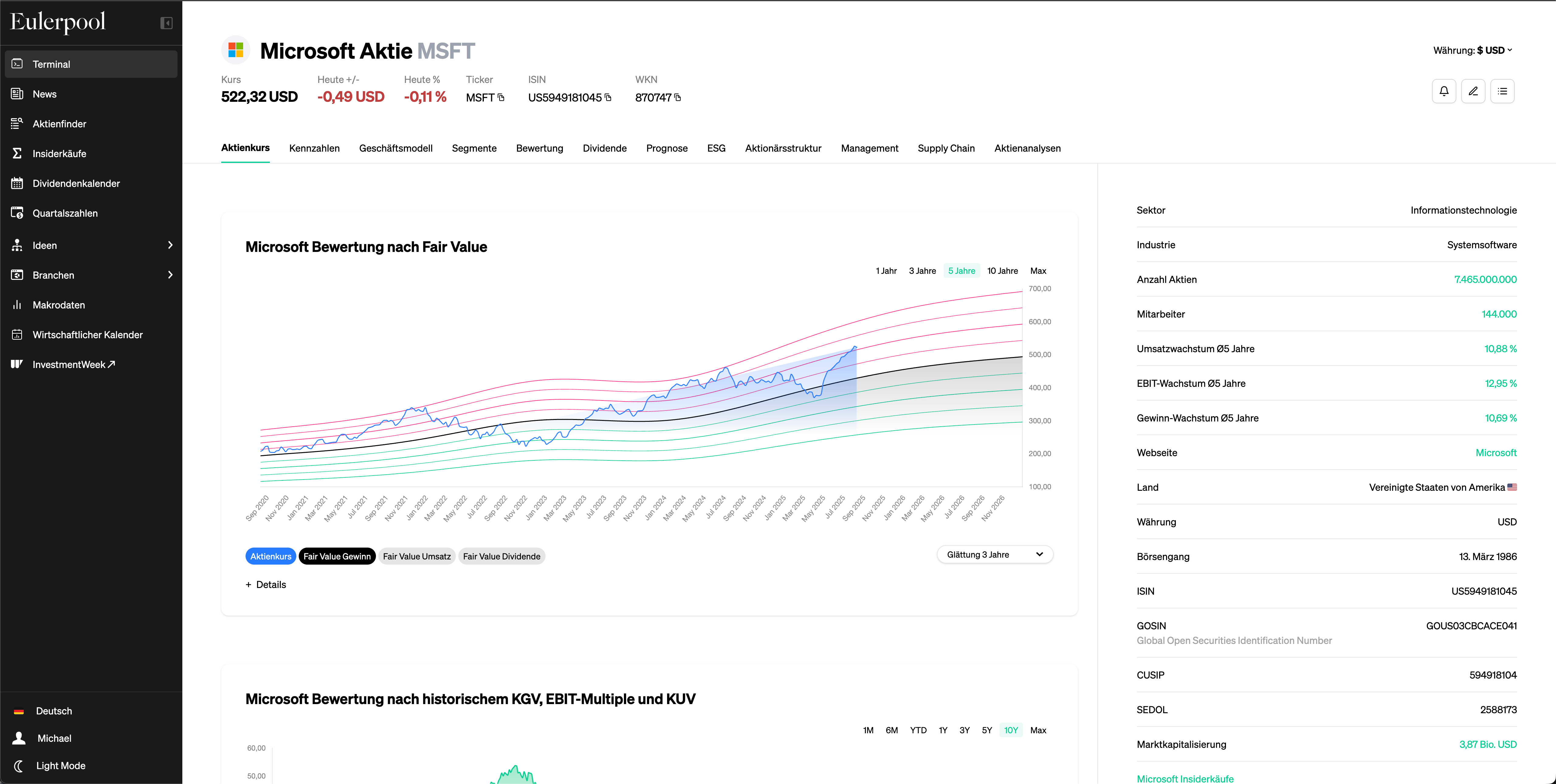Screen dimensions: 1556x784
Task: Toggle the Aktienkurs chart series
Action: [270, 556]
